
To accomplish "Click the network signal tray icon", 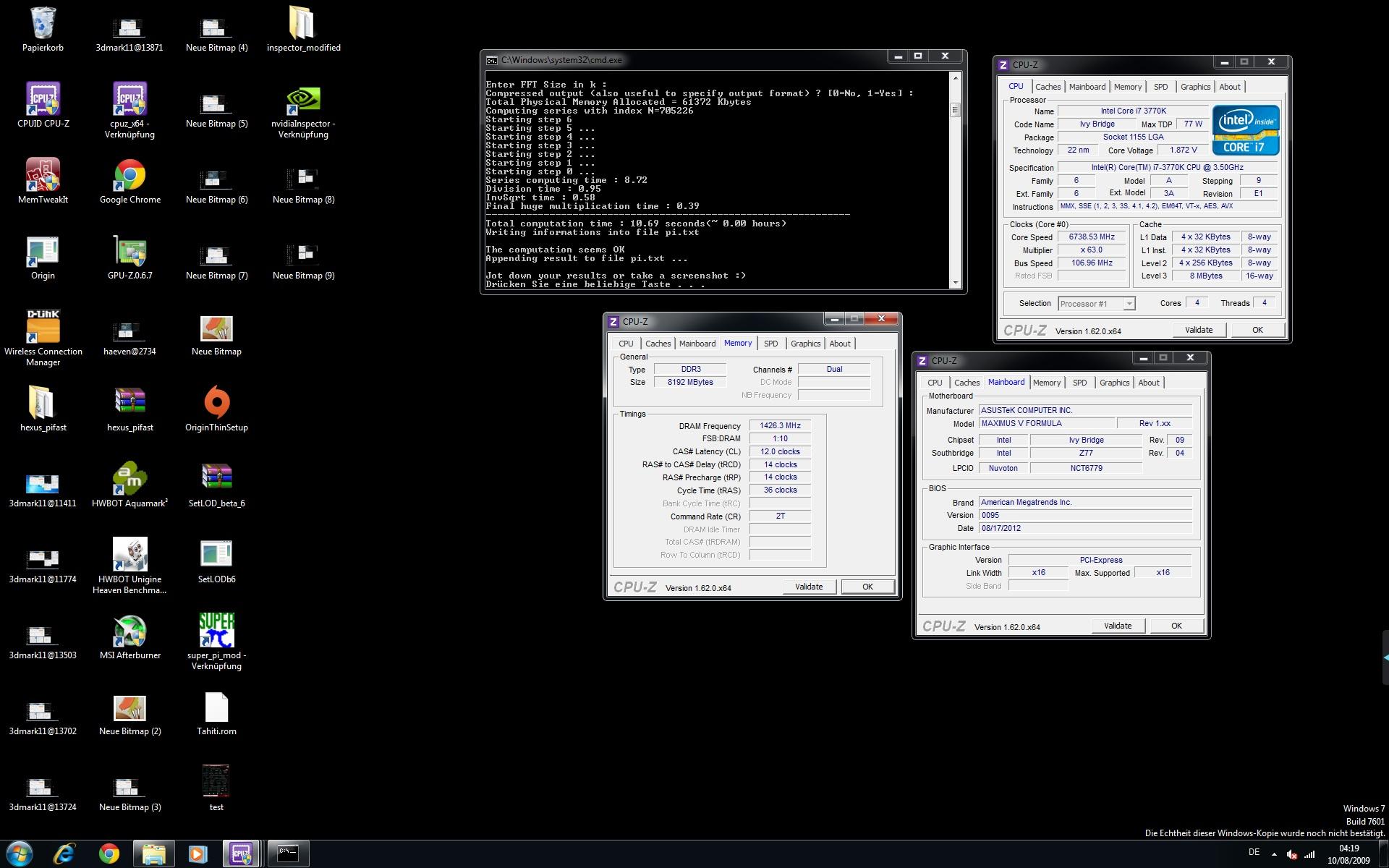I will (1309, 854).
